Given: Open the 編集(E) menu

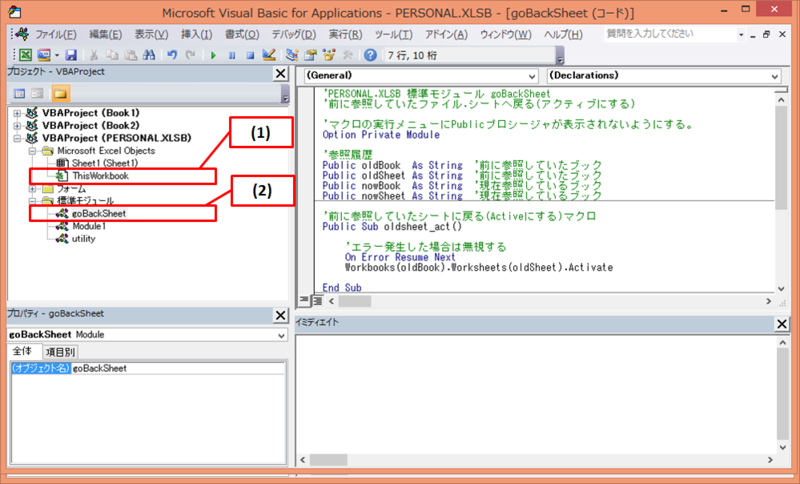Looking at the screenshot, I should (106, 35).
